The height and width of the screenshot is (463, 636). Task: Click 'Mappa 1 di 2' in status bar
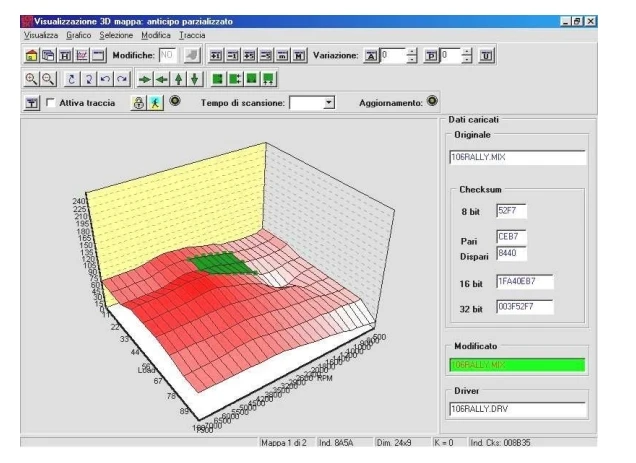point(284,443)
